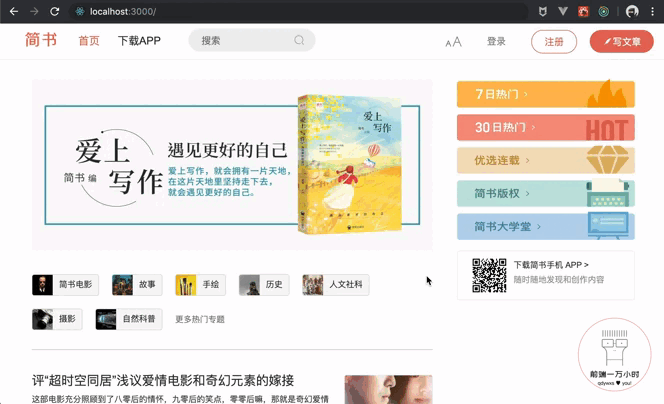Click the text 随时随地发现和创作内容
Screen dimensions: 664x404
tap(559, 279)
